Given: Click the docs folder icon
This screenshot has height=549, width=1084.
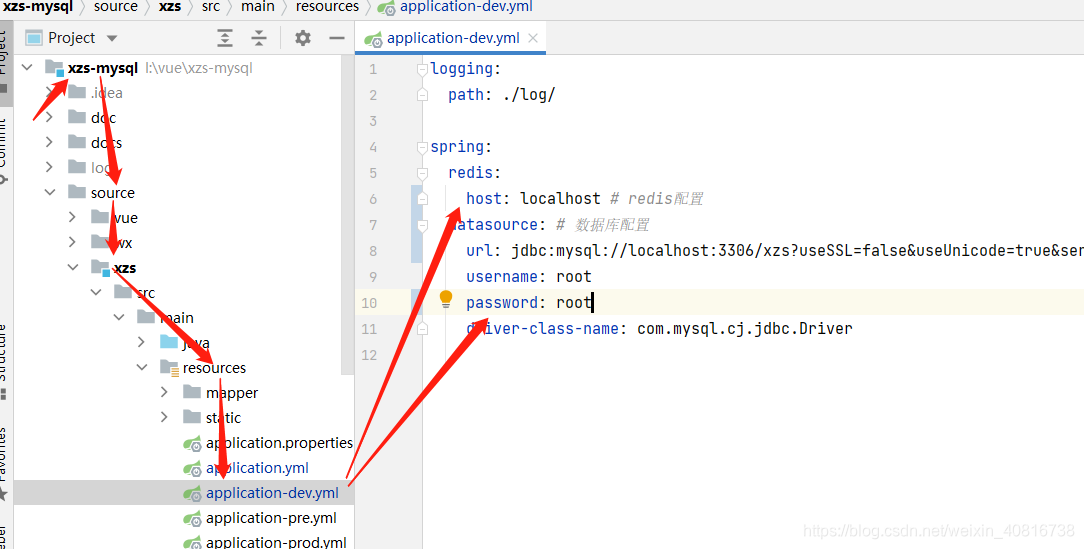Looking at the screenshot, I should coord(77,142).
